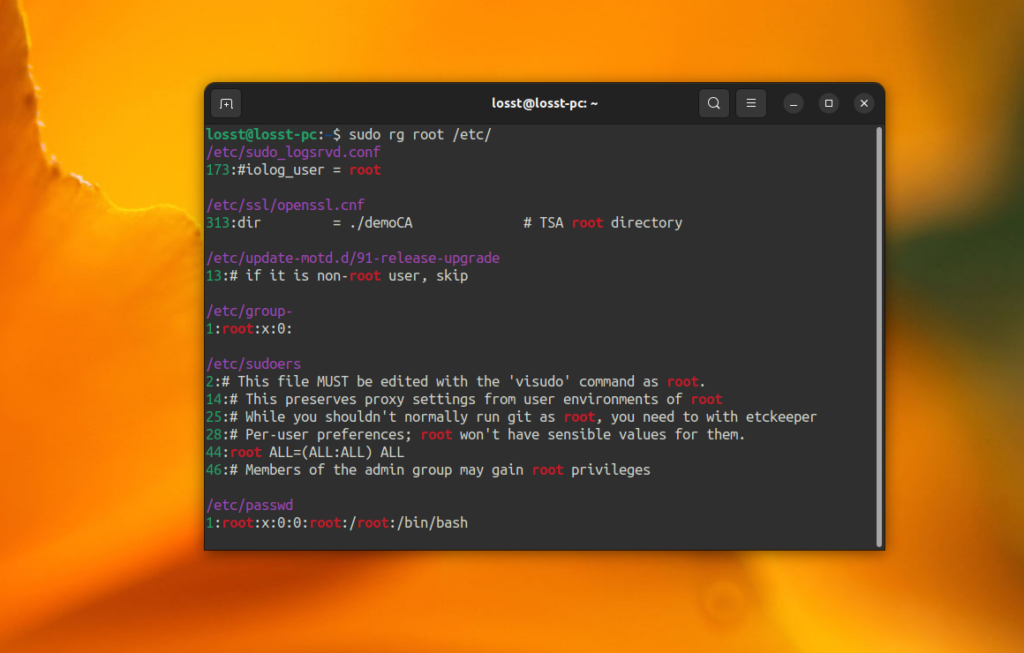Click the window title losst@losst-pc
Screen dimensions: 1024x653
coord(545,103)
